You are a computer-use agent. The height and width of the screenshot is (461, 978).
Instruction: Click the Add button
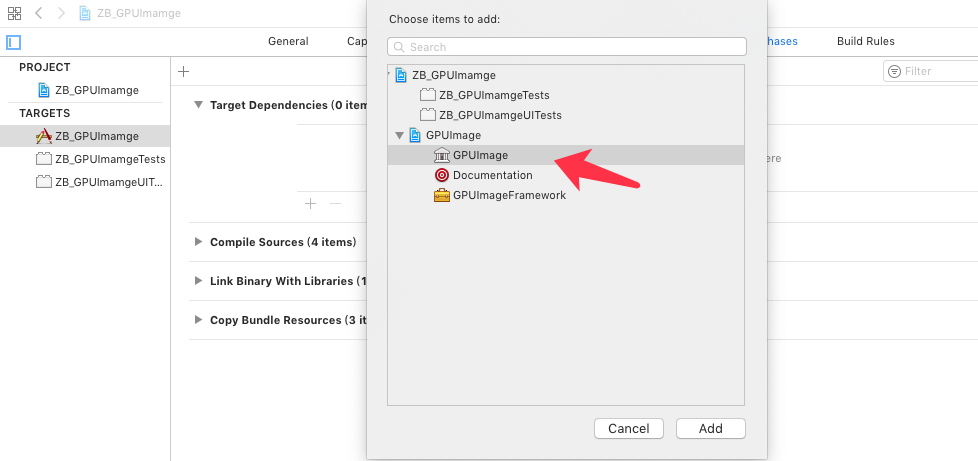coord(710,429)
